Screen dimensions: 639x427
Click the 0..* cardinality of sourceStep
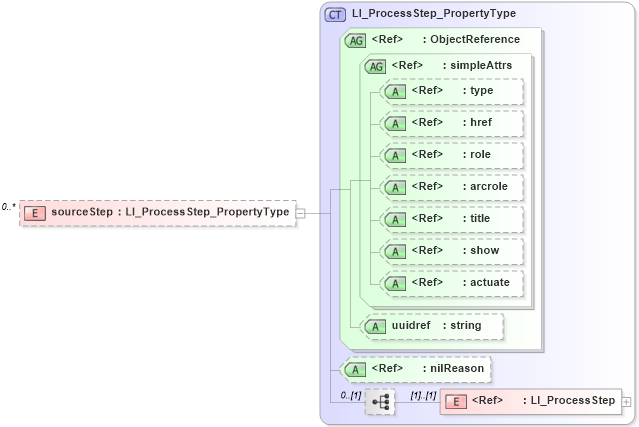tap(9, 207)
